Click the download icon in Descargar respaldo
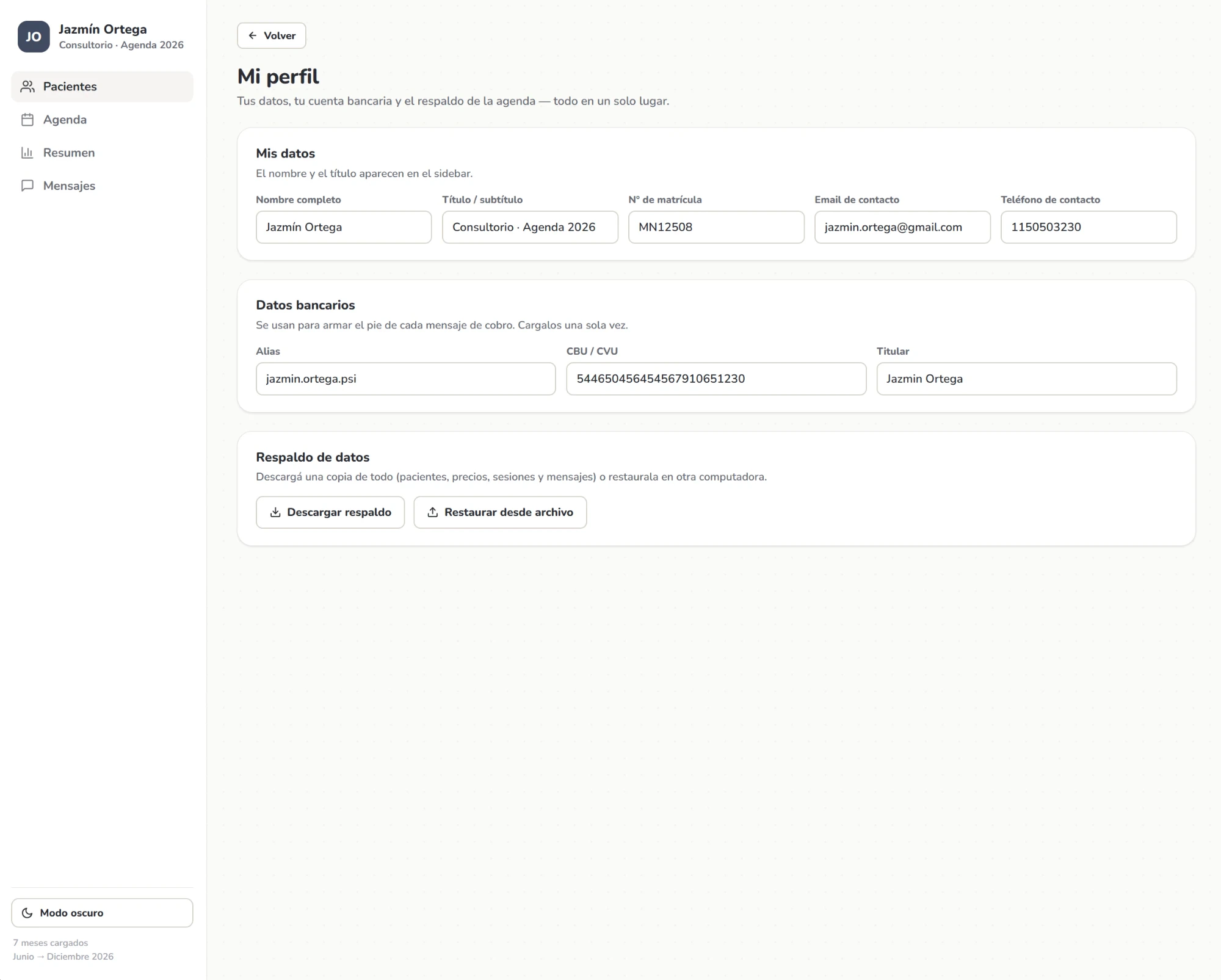 point(275,512)
